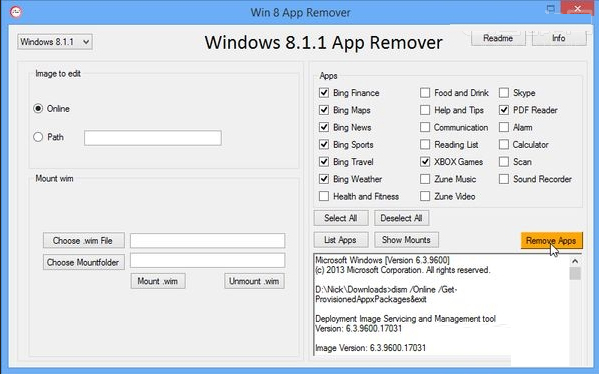This screenshot has width=599, height=374.
Task: Toggle the XBOX Games checkbox
Action: click(425, 162)
